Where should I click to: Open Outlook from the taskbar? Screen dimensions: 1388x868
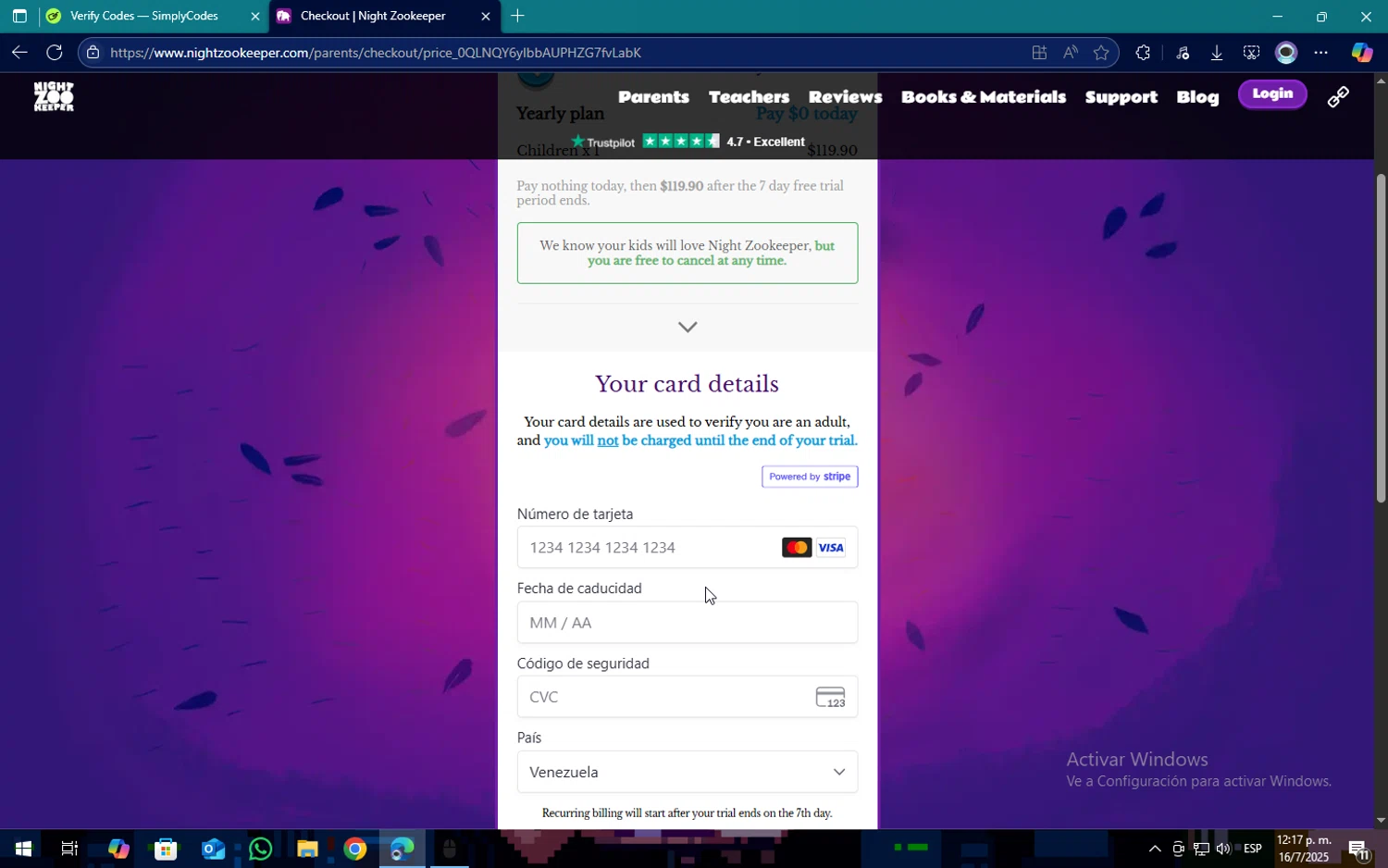tap(213, 849)
